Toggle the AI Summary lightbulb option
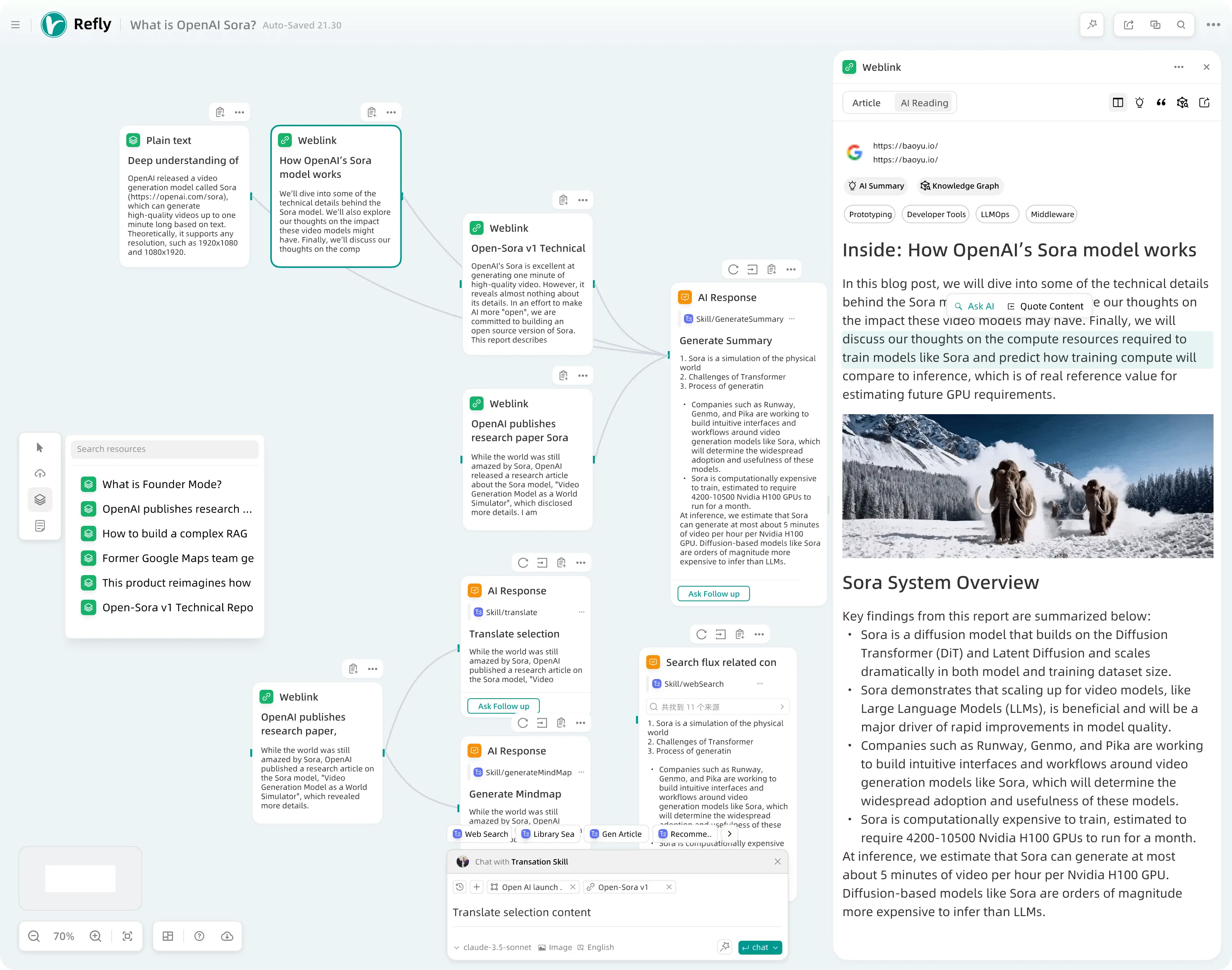Screen dimensions: 1232x970 coord(1140,103)
